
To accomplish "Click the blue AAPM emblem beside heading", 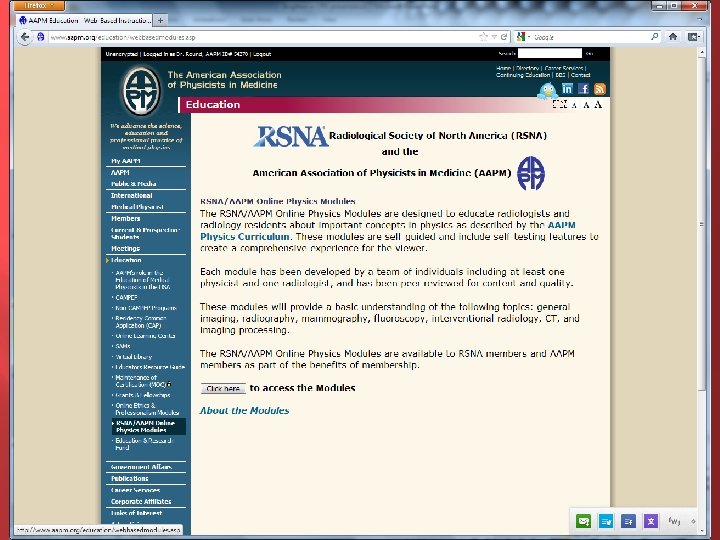I will (531, 173).
